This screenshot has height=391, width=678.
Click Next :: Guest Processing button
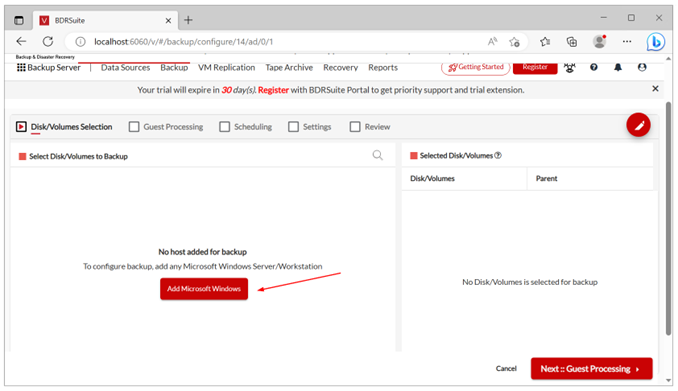point(592,369)
